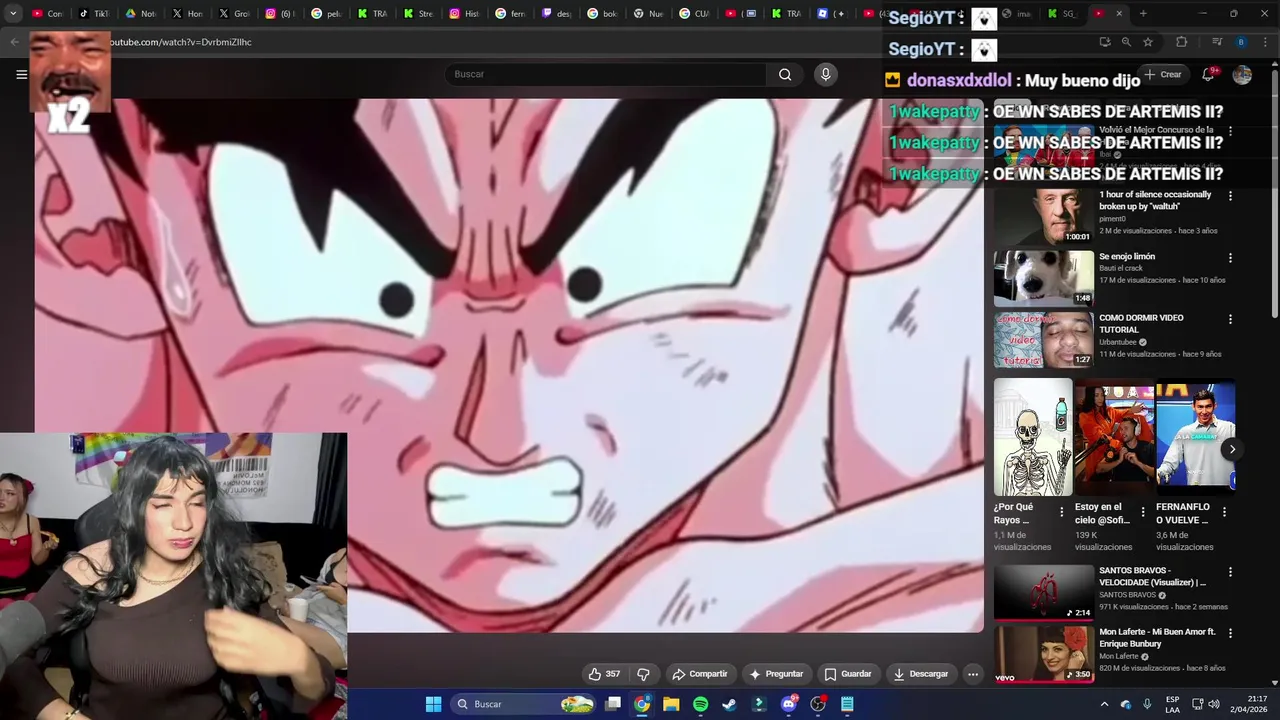Screen dimensions: 1280x720
Task: Open the 'Urbantubee' channel name
Action: [x=1118, y=342]
